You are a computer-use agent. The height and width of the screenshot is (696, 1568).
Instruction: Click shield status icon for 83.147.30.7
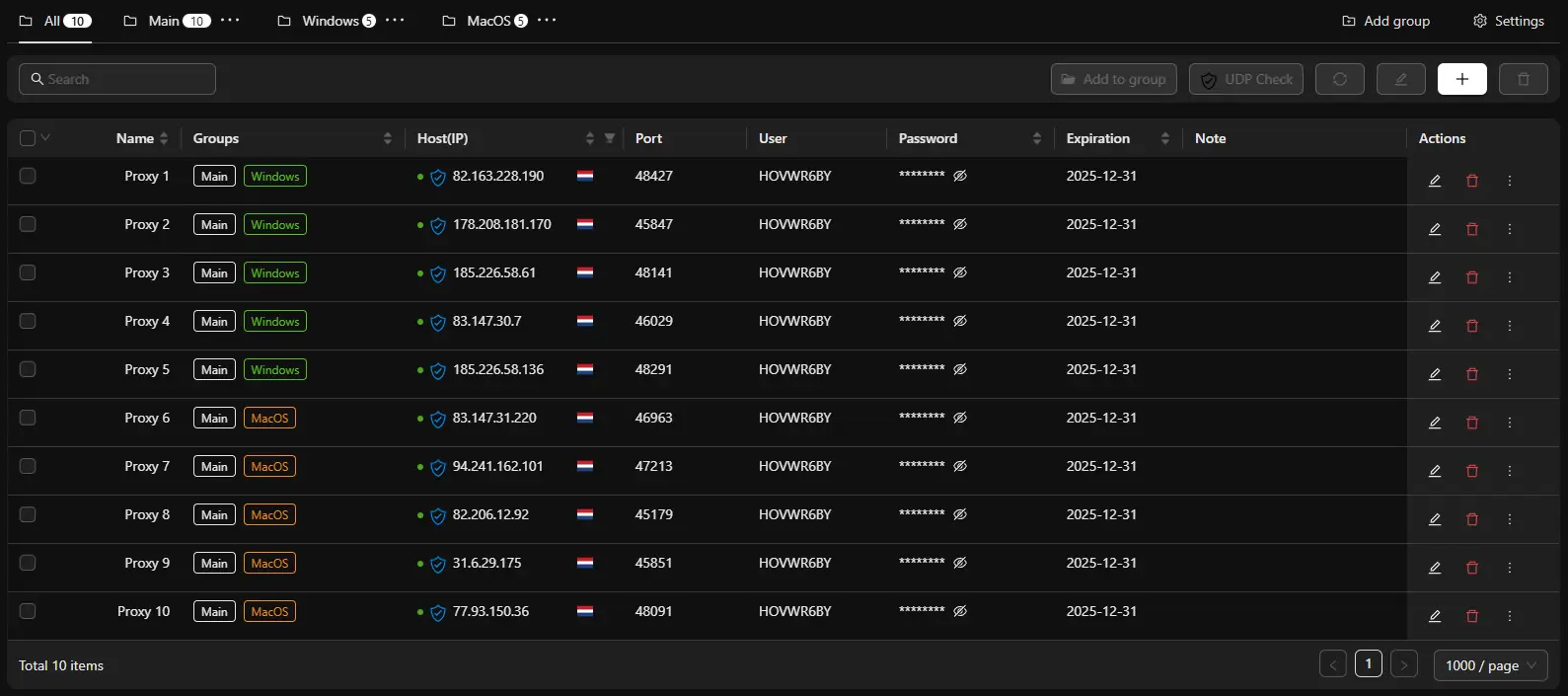pos(438,323)
